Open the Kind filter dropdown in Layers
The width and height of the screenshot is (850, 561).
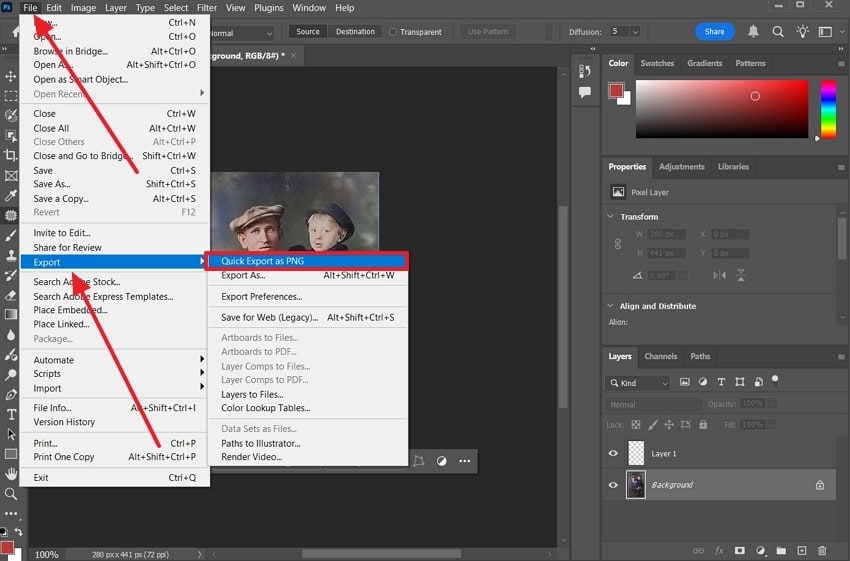point(638,383)
